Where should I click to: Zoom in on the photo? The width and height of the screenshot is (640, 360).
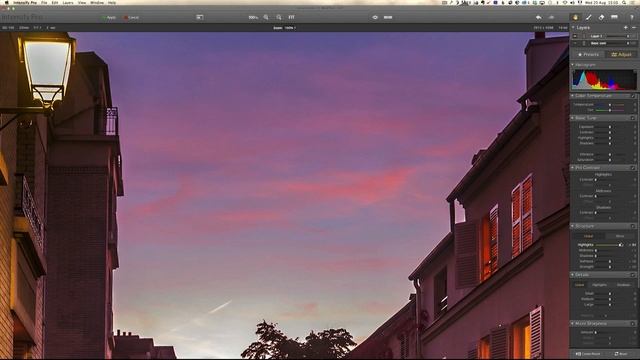266,17
